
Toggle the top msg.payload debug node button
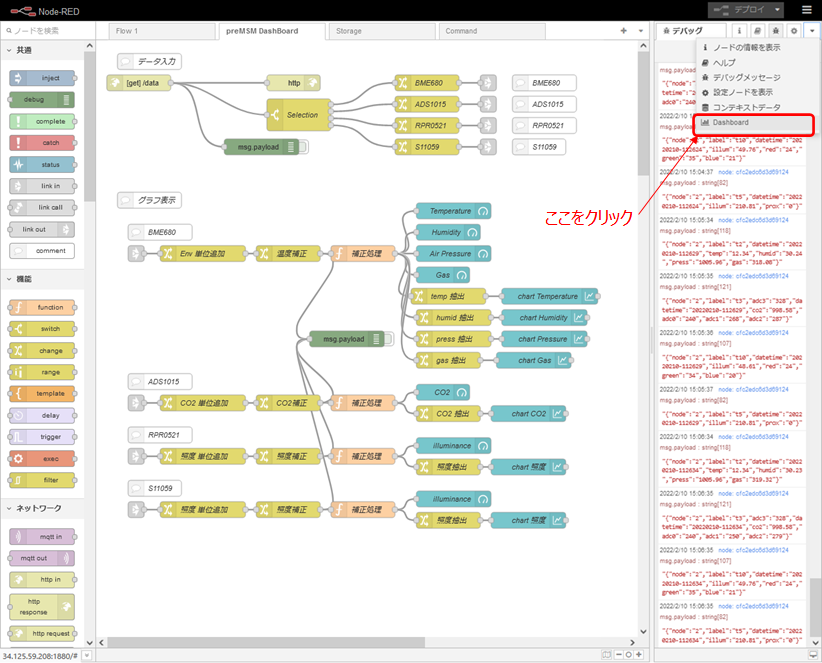(x=302, y=146)
